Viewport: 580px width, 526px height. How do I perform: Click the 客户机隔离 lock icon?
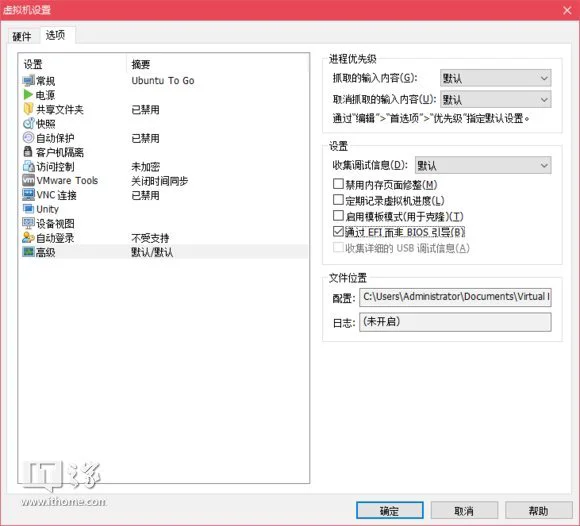coord(28,152)
